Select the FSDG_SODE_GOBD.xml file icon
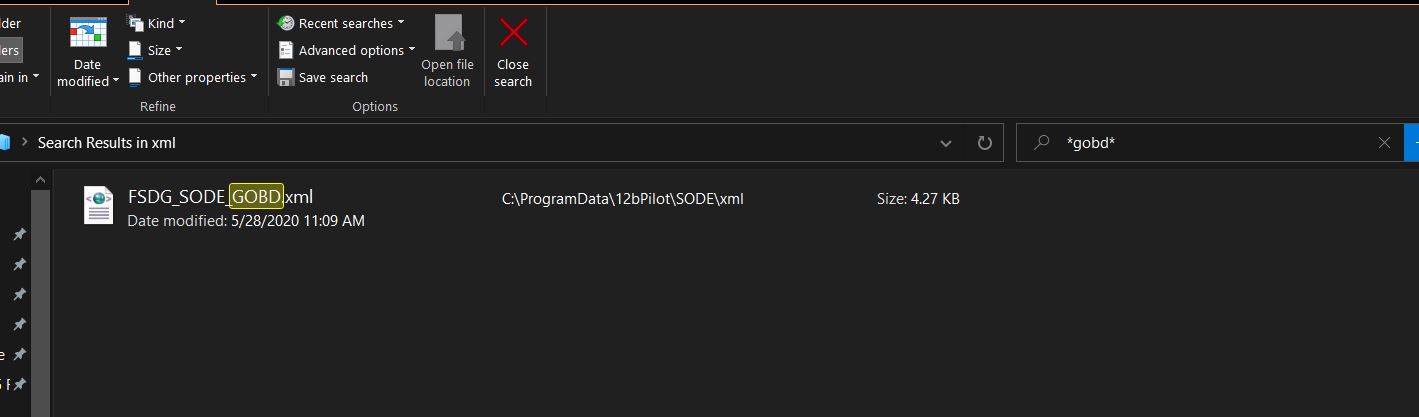1419x417 pixels. tap(98, 205)
